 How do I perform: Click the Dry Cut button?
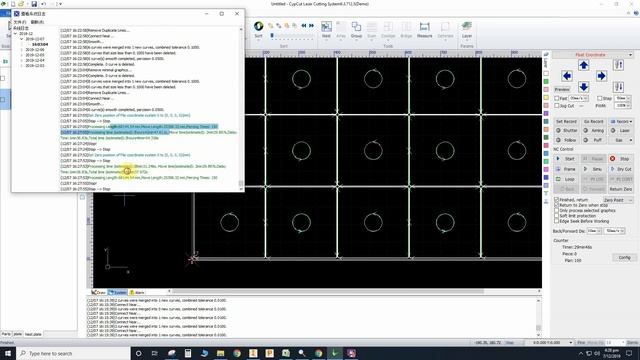pyautogui.click(x=620, y=169)
